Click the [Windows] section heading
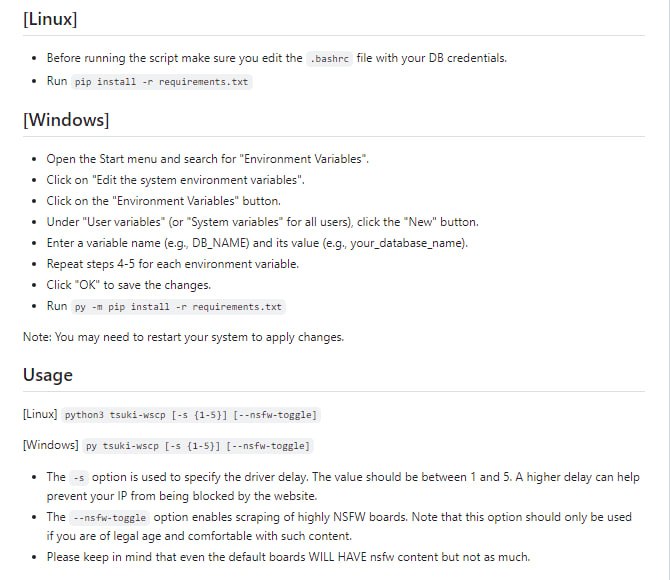 coord(66,120)
